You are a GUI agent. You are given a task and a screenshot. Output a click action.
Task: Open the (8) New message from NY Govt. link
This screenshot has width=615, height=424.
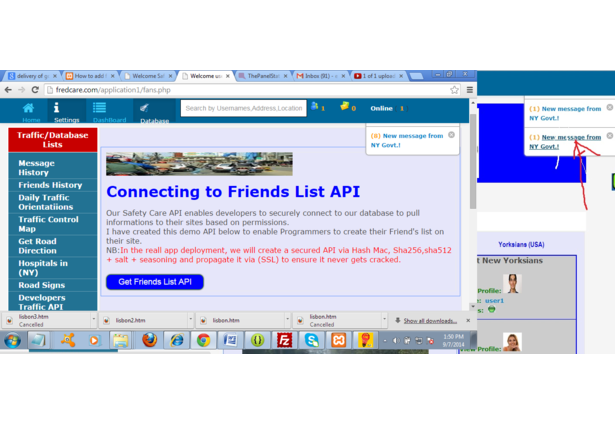click(x=407, y=140)
